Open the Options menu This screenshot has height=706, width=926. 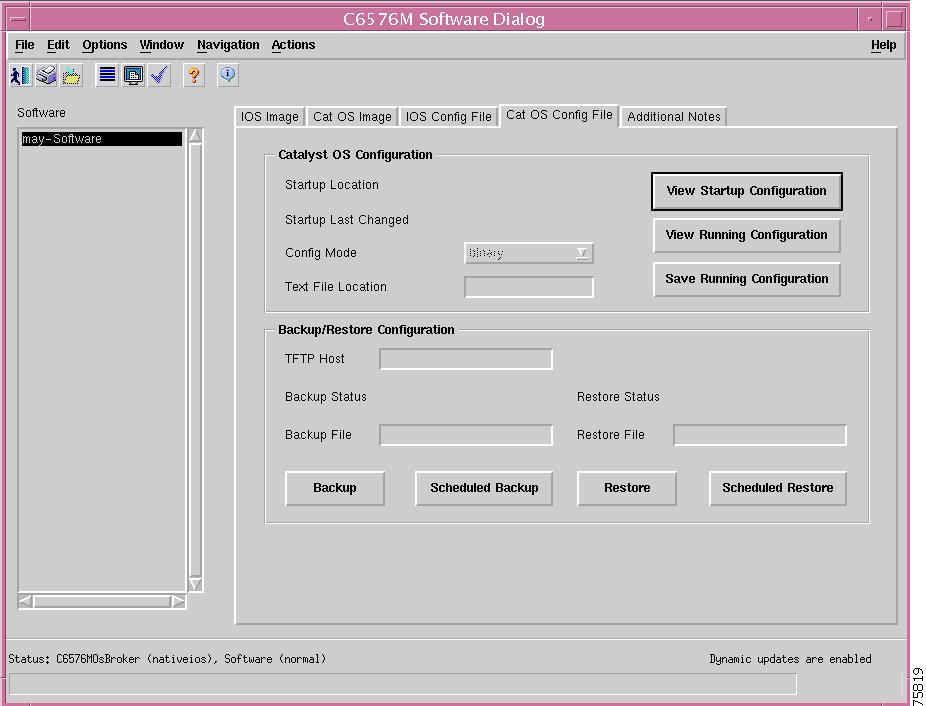105,45
